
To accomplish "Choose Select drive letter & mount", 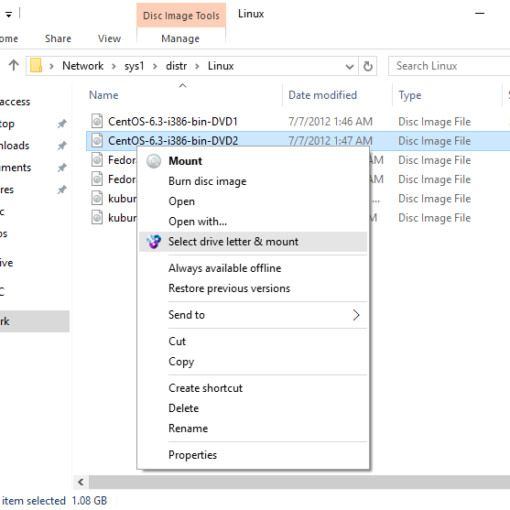I will coord(253,242).
